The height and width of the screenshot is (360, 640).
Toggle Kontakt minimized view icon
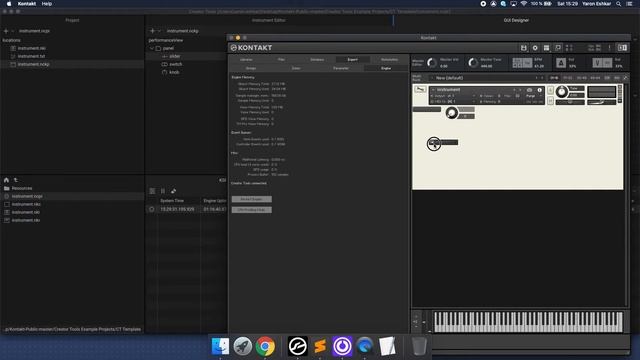coord(558,48)
